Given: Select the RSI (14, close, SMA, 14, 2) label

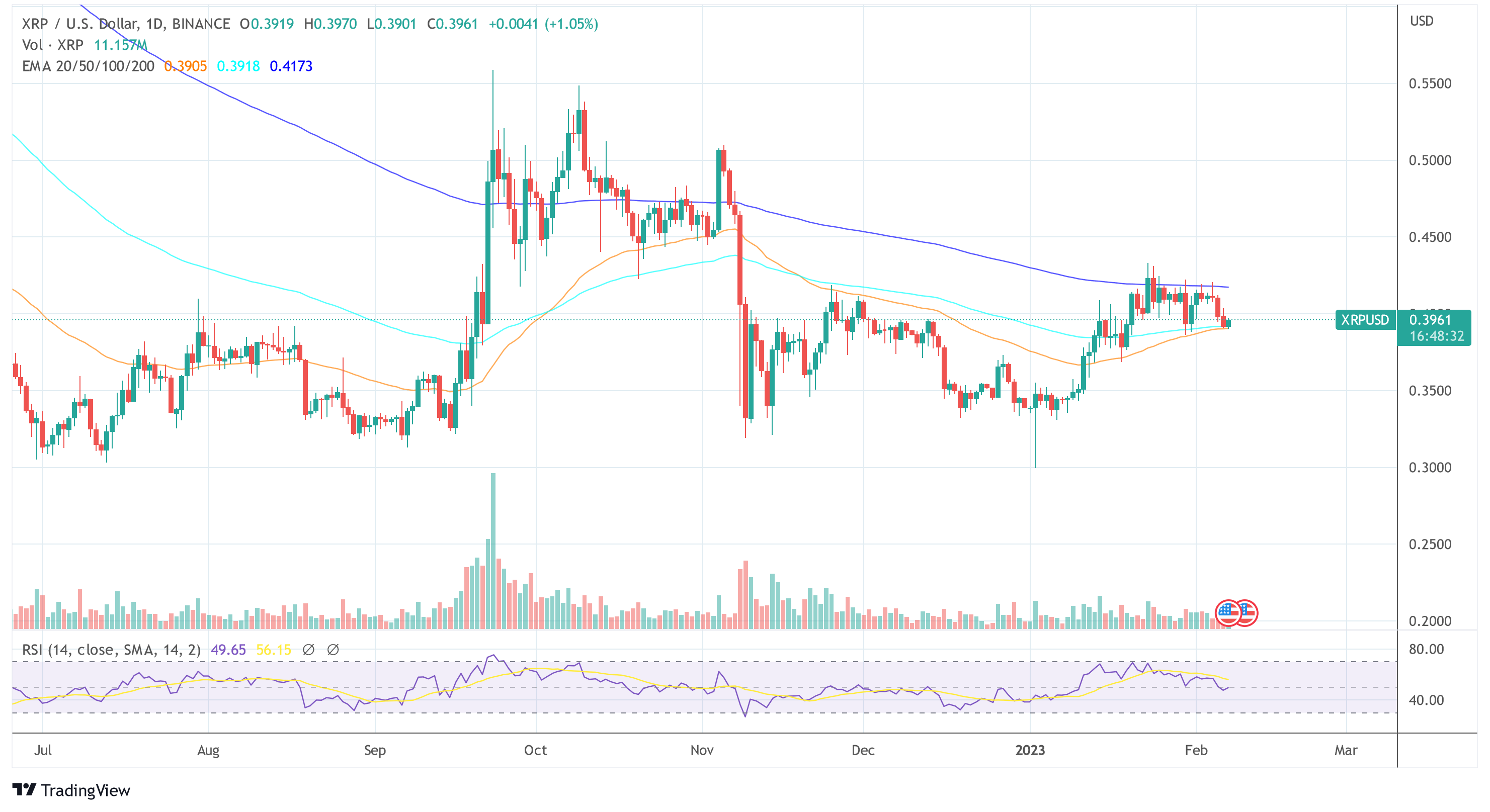Looking at the screenshot, I should coord(111,650).
